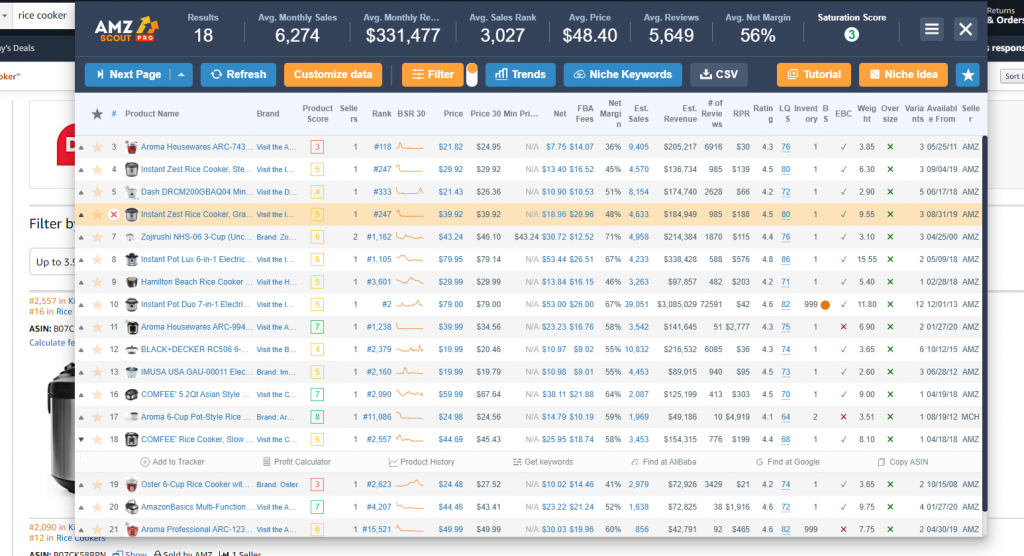Open the Niche Idea button
This screenshot has height=556, width=1024.
[x=903, y=74]
